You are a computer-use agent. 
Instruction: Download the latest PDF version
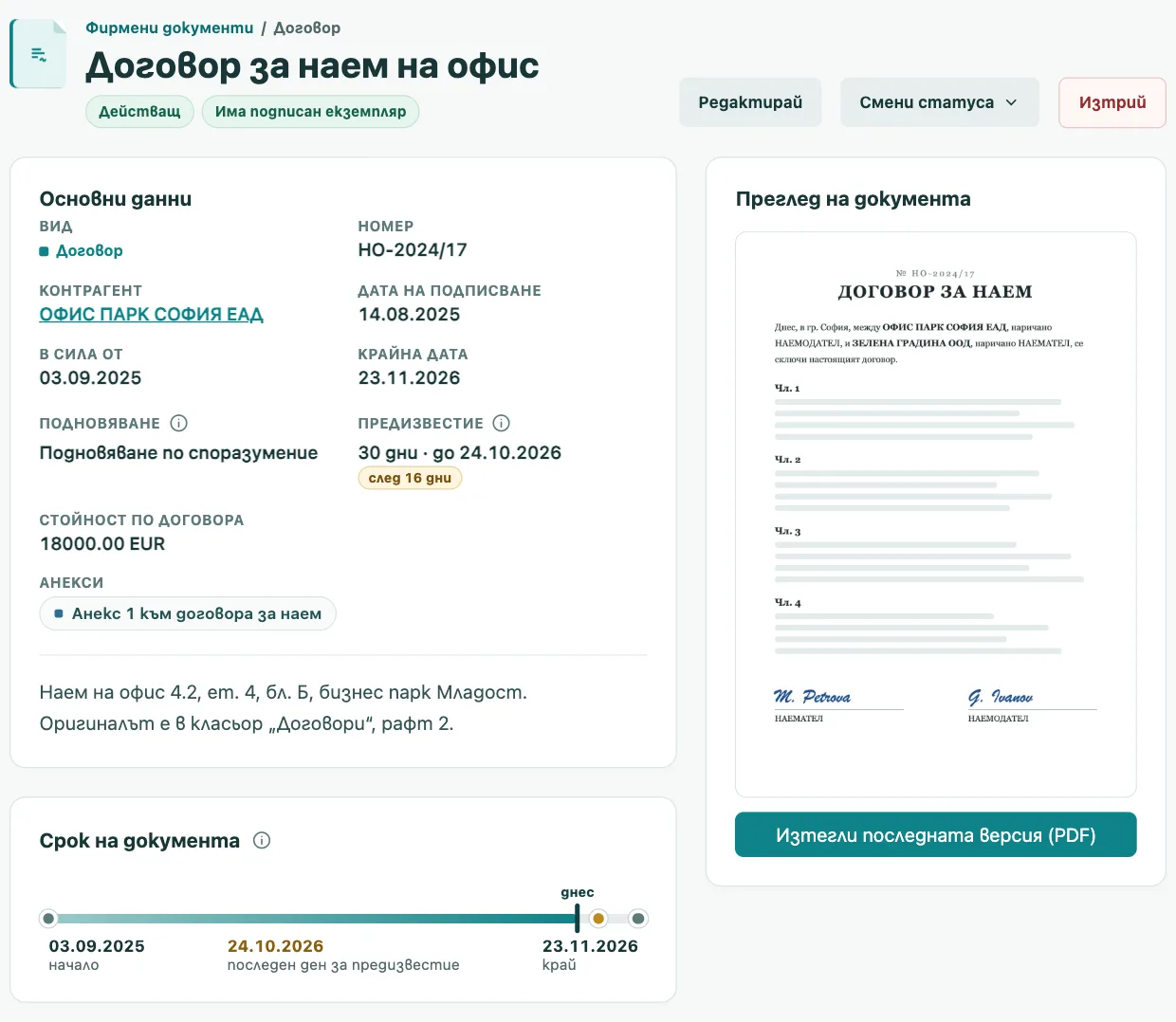pyautogui.click(x=935, y=834)
